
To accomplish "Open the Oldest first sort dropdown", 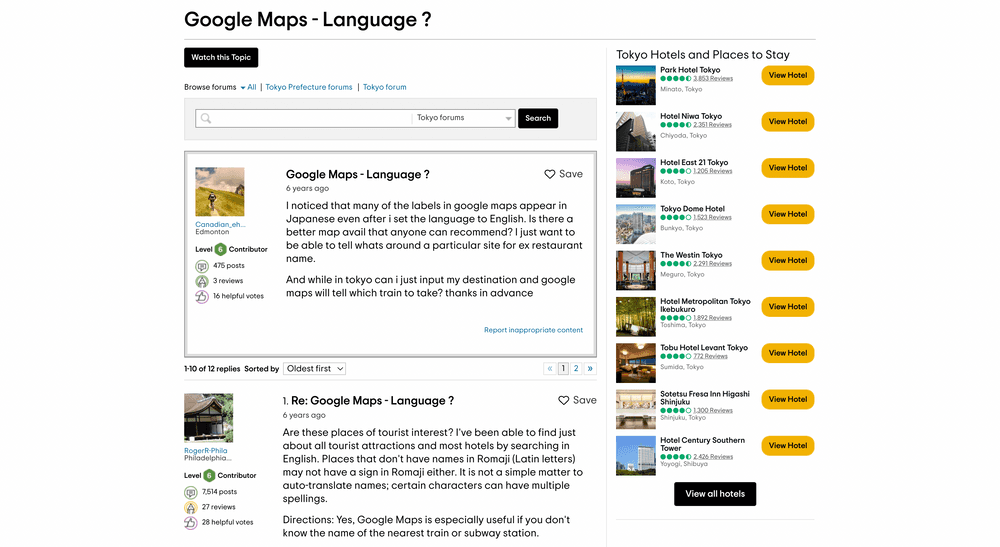I will pos(314,369).
